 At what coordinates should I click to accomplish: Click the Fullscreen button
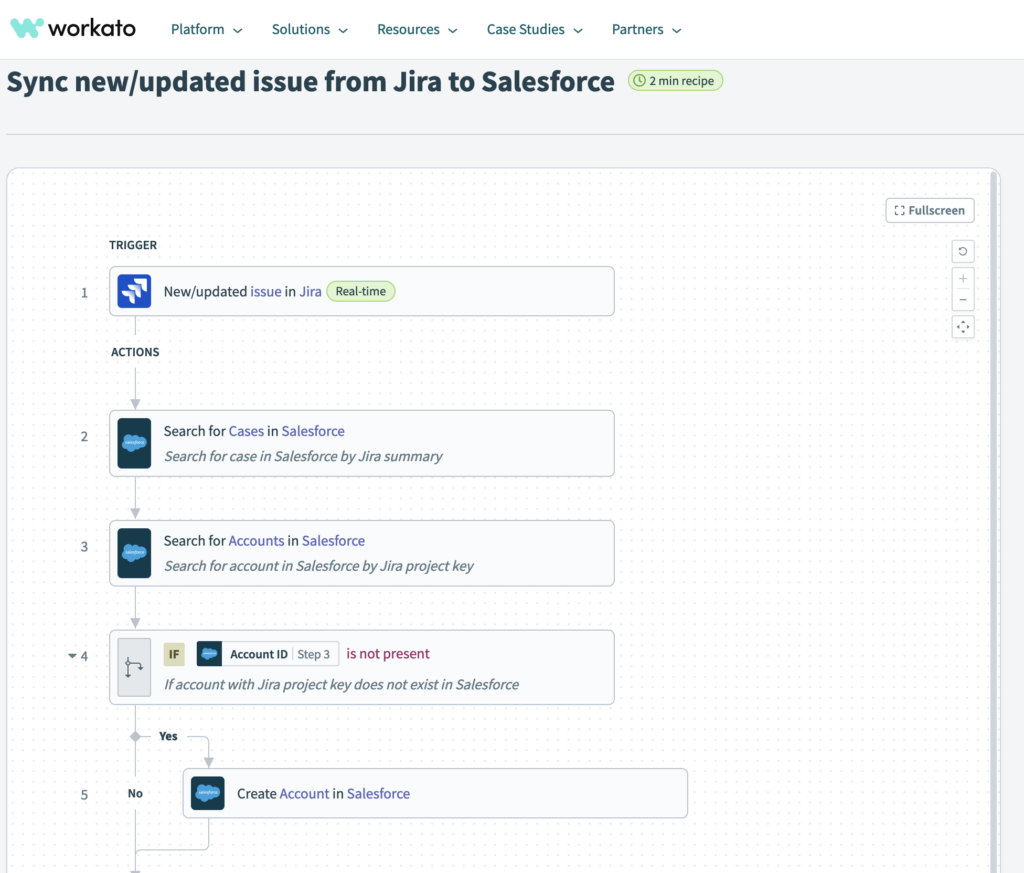929,211
